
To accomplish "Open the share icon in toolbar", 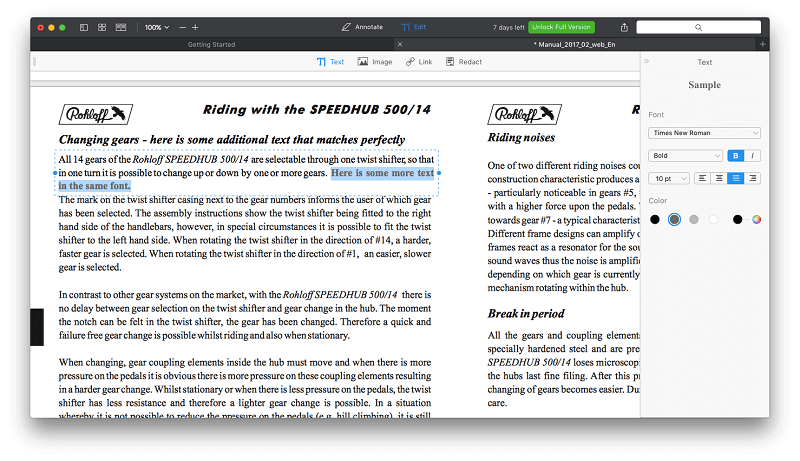I will click(624, 28).
